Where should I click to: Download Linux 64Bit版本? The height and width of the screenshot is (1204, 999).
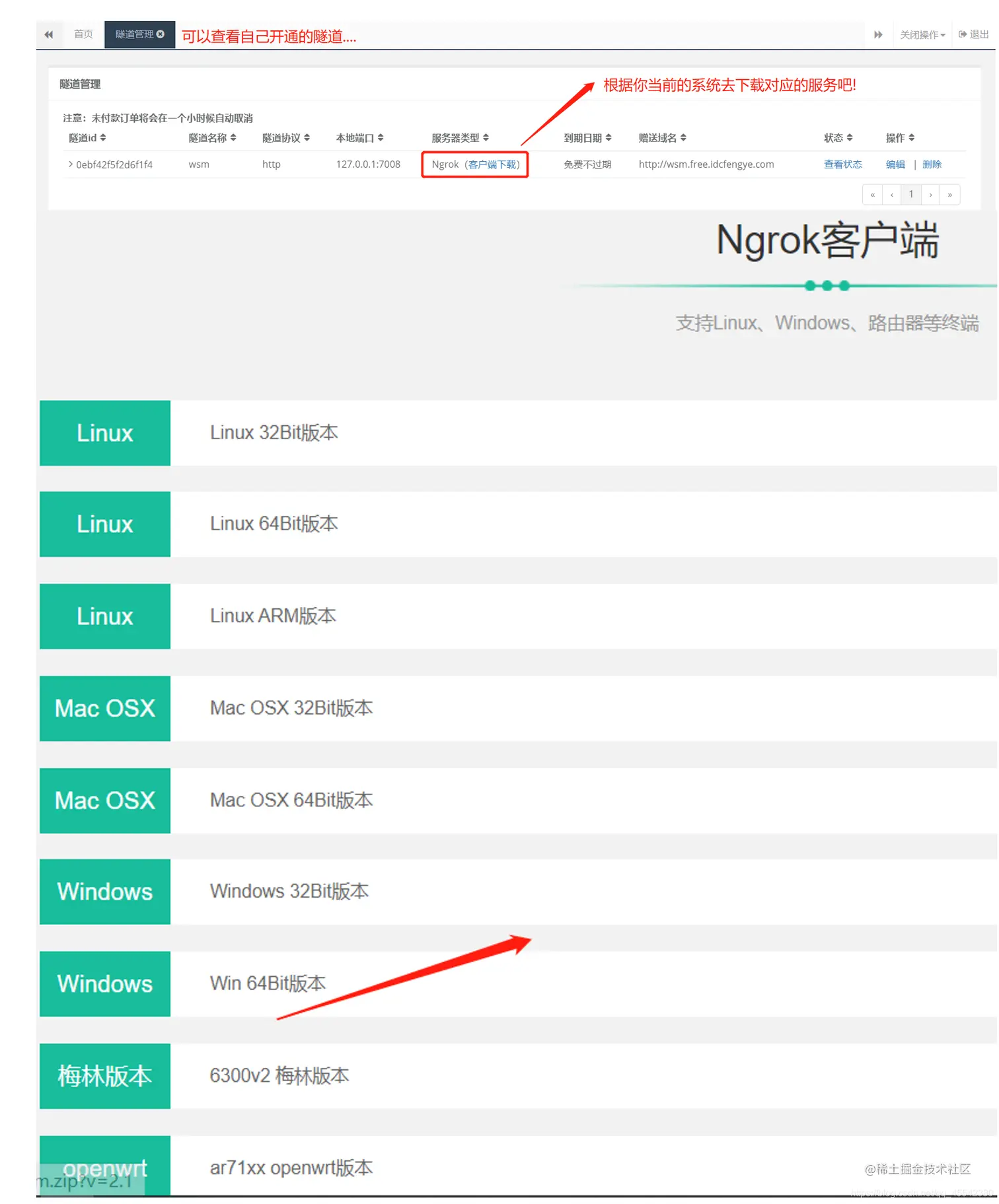274,524
